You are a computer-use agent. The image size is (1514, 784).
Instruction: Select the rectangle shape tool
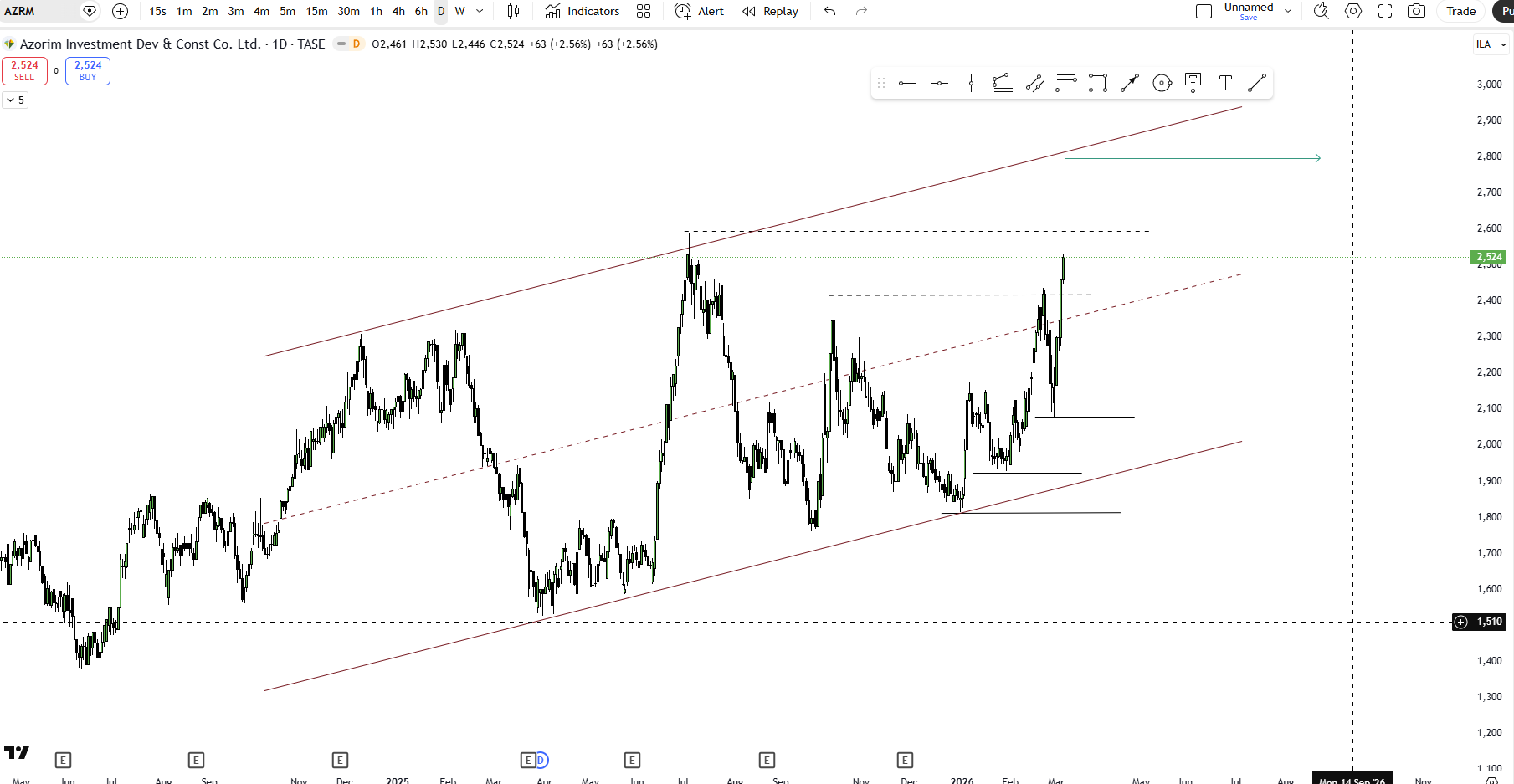pos(1098,83)
